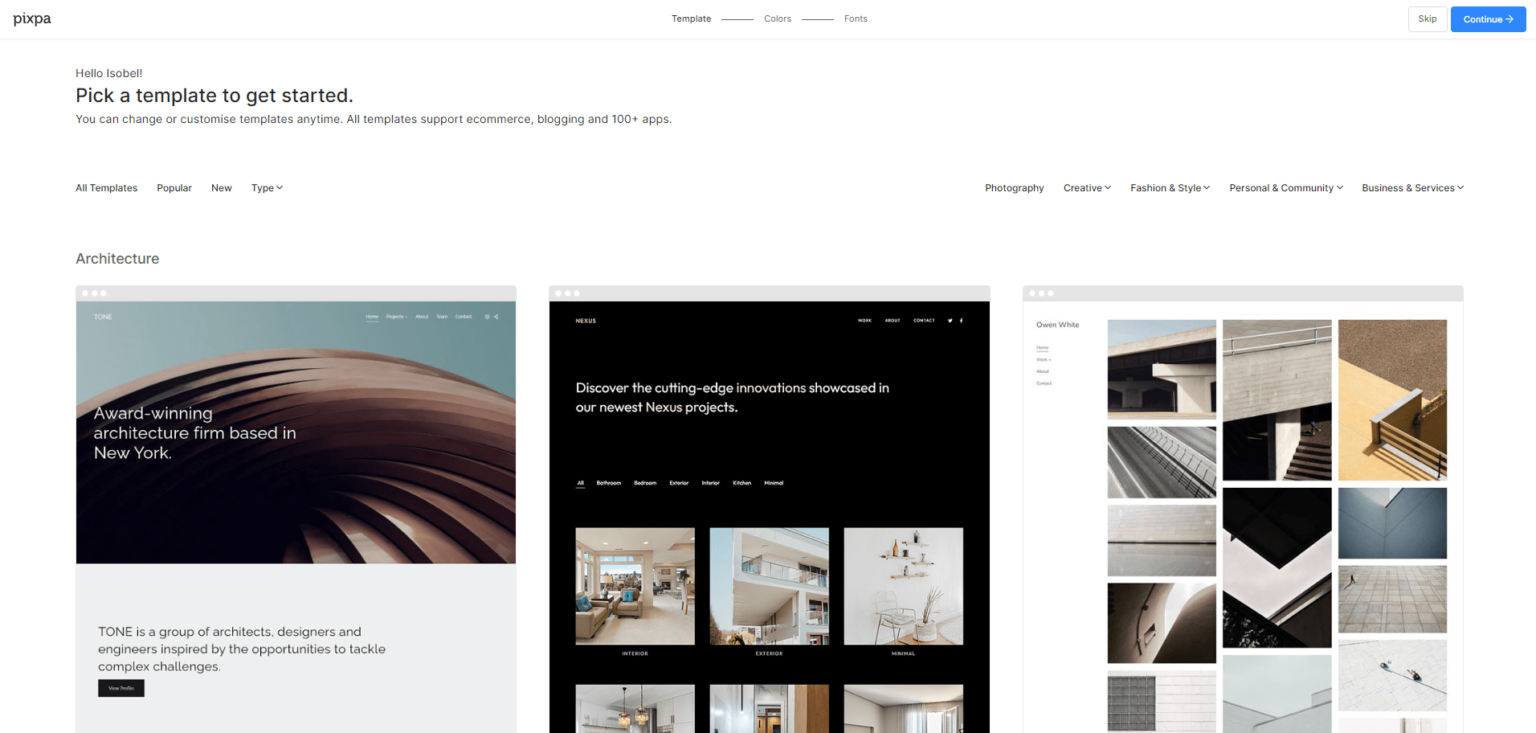
Task: Select the New templates filter
Action: pyautogui.click(x=221, y=188)
